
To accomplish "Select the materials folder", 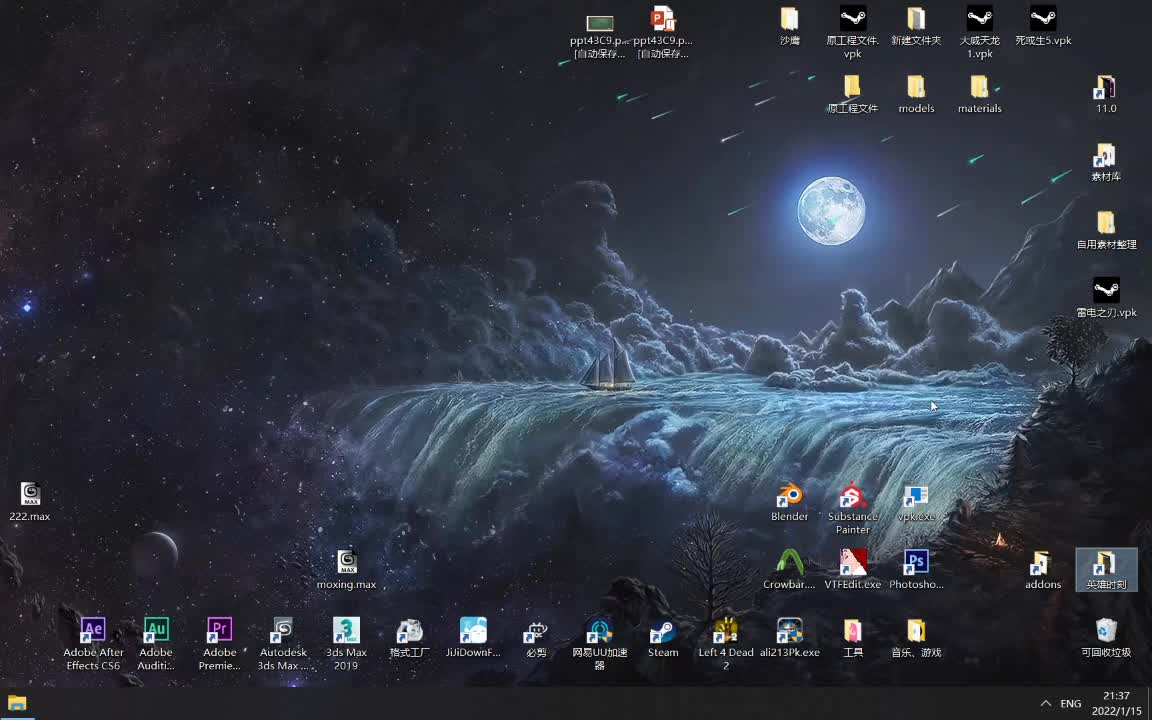I will coord(979,94).
